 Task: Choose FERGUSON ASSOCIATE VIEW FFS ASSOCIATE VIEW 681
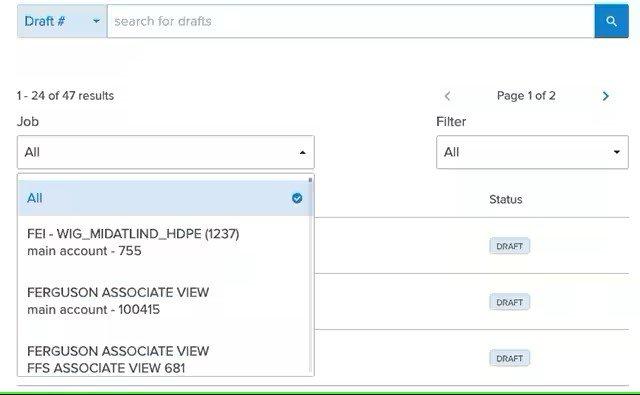coord(163,359)
